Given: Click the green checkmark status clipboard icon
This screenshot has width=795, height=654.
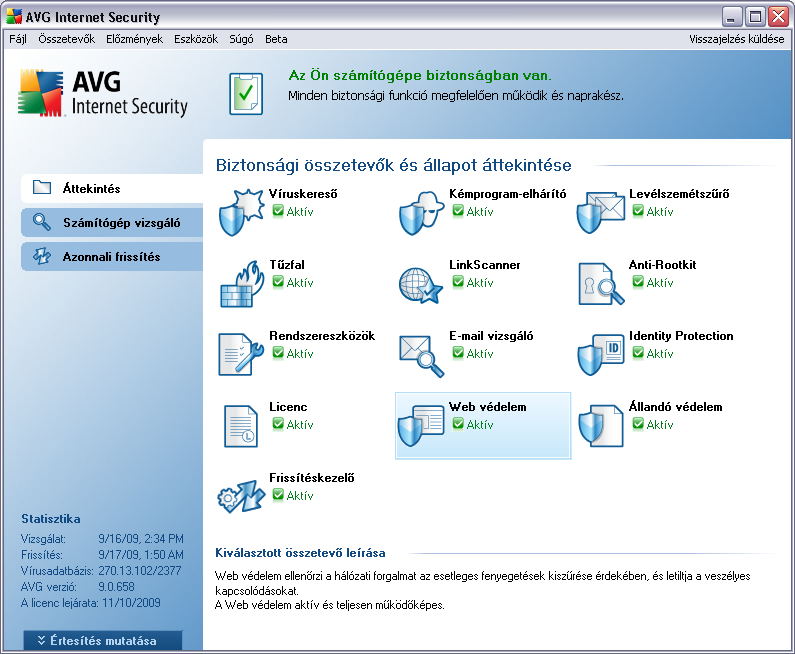Looking at the screenshot, I should pos(246,93).
